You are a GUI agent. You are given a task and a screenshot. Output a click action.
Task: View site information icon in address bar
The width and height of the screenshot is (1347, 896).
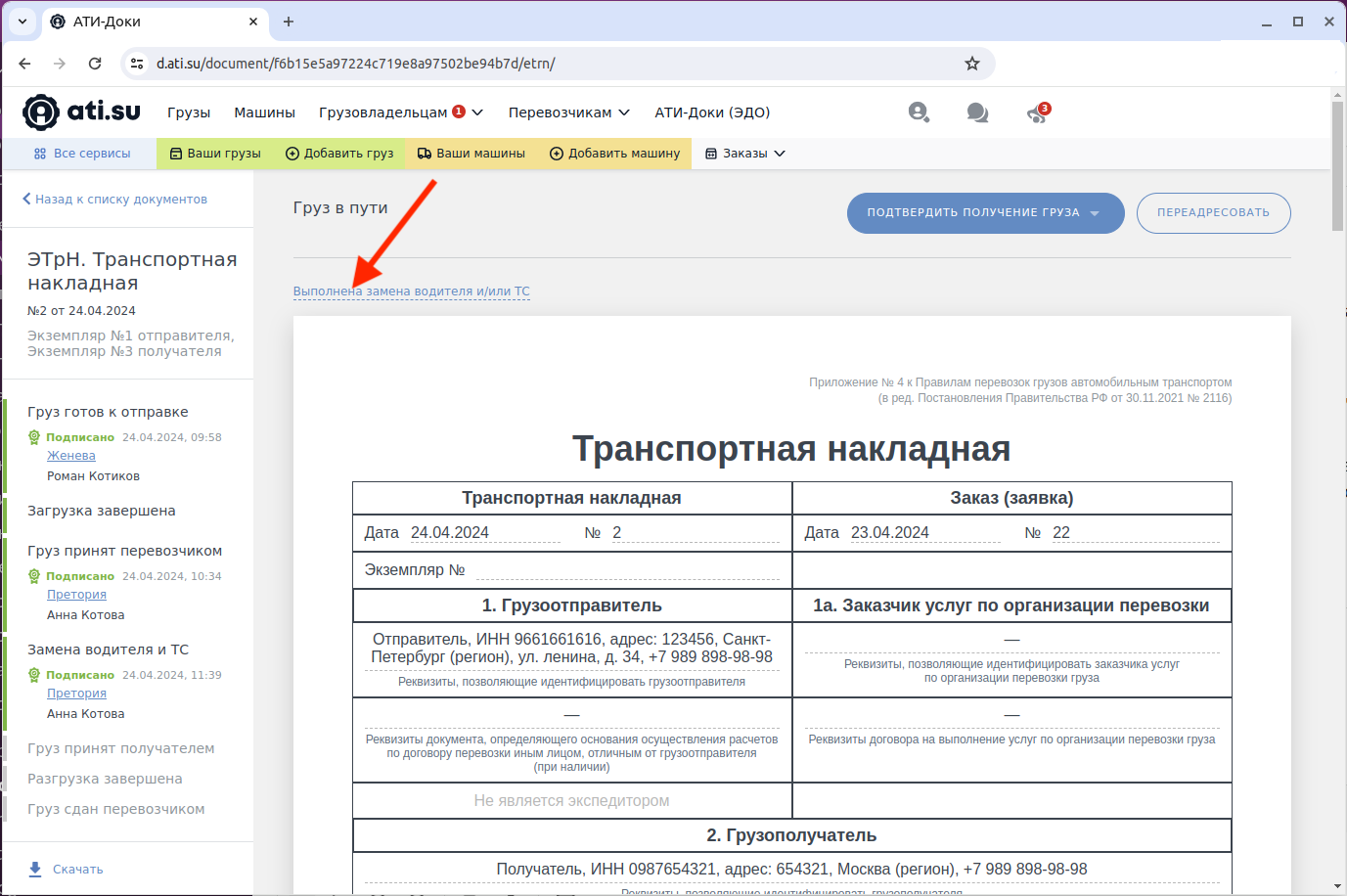(137, 64)
